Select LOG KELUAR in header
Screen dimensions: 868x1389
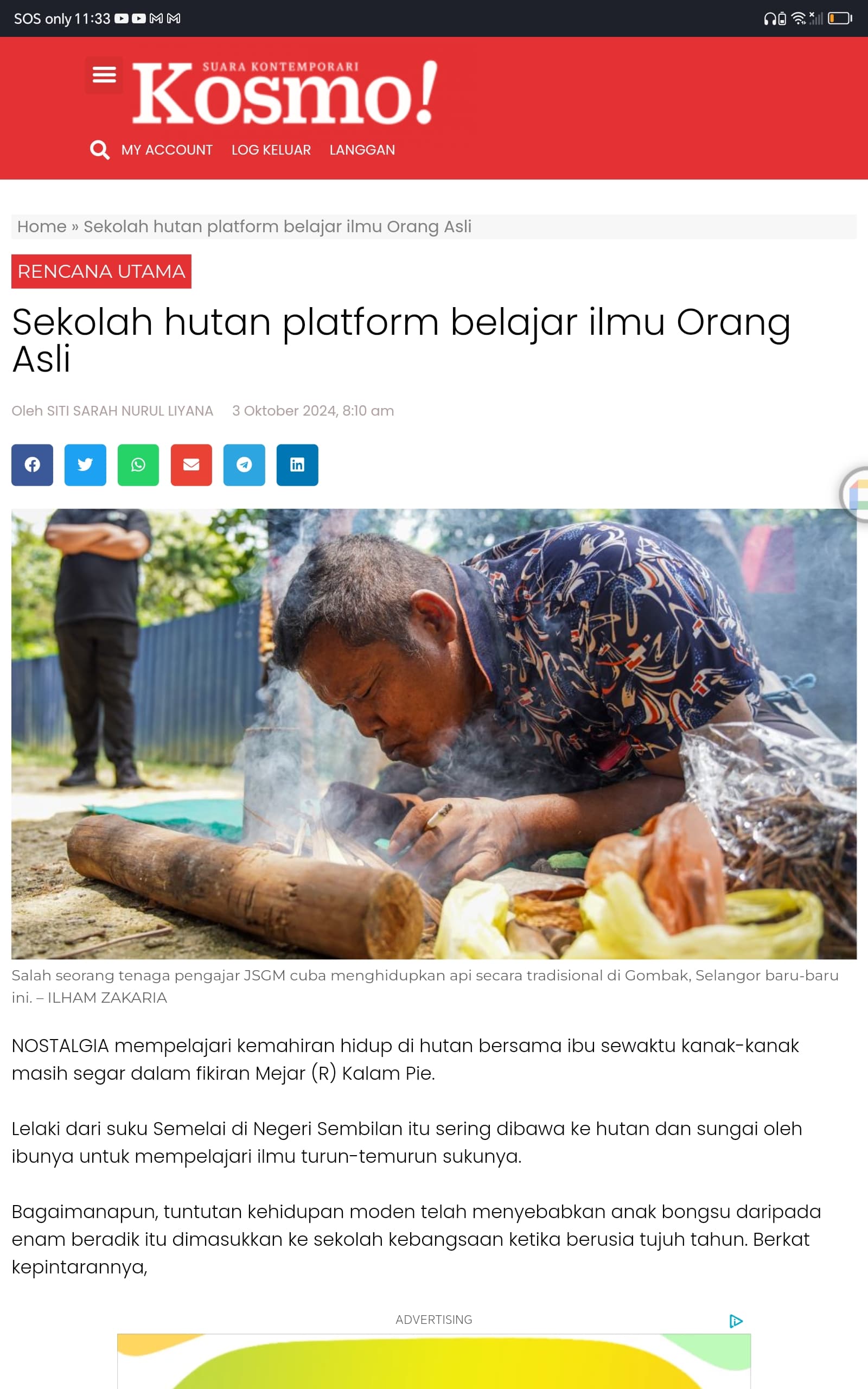pyautogui.click(x=271, y=150)
